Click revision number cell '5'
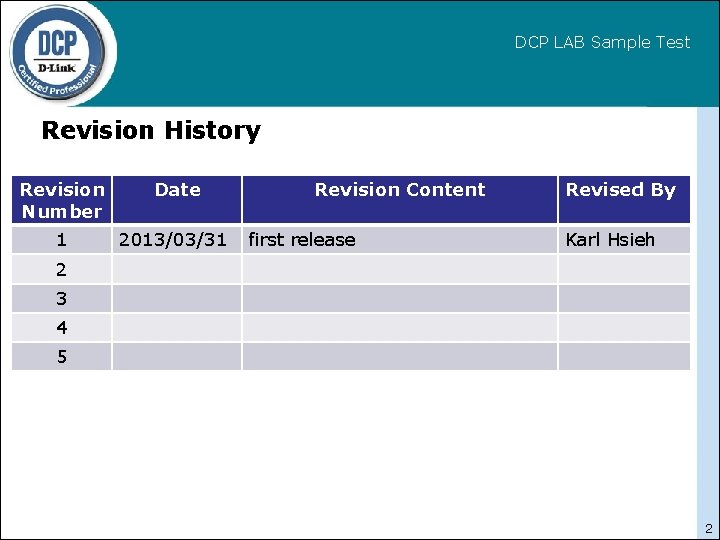 pyautogui.click(x=62, y=356)
